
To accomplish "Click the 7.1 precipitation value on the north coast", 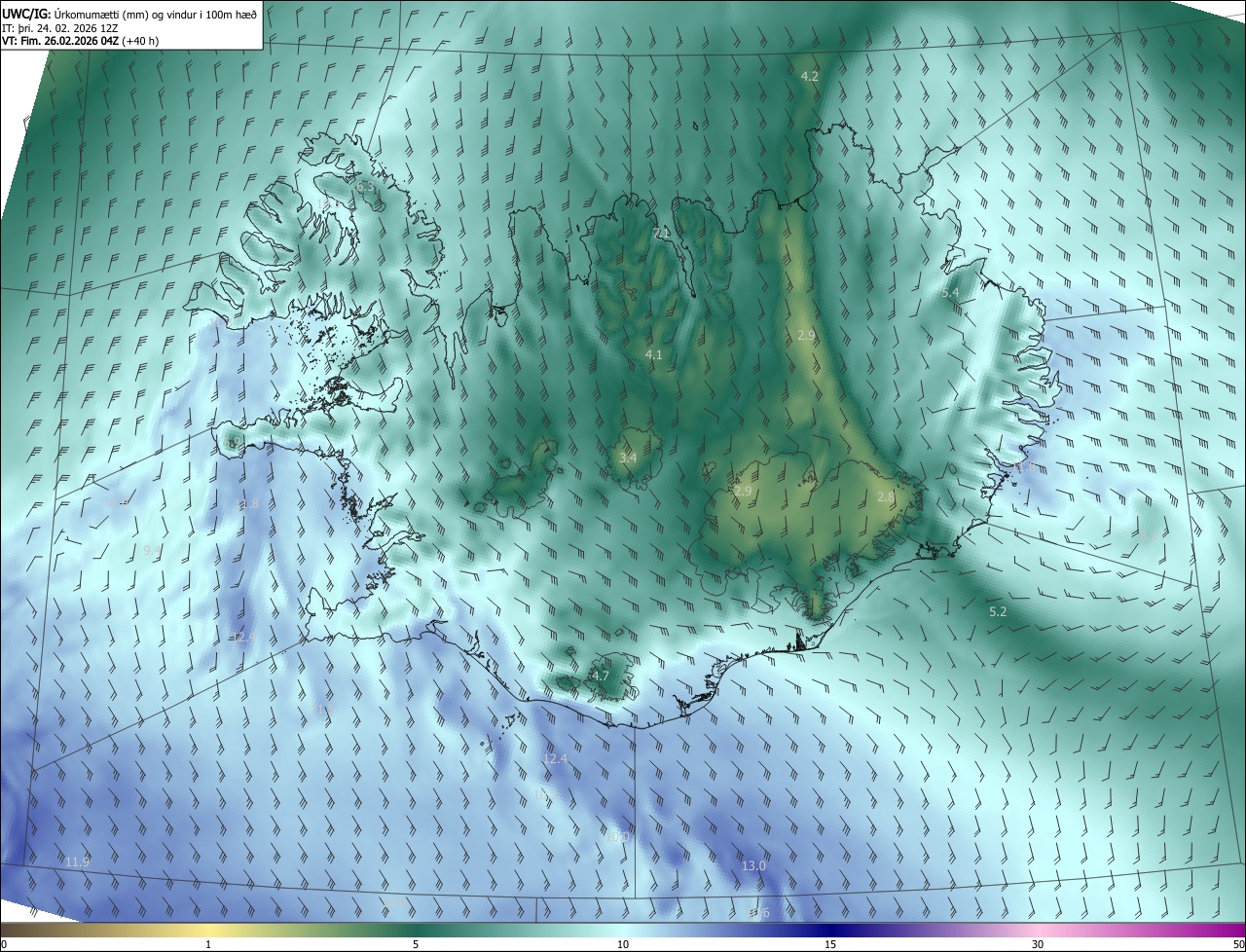I will (x=662, y=234).
